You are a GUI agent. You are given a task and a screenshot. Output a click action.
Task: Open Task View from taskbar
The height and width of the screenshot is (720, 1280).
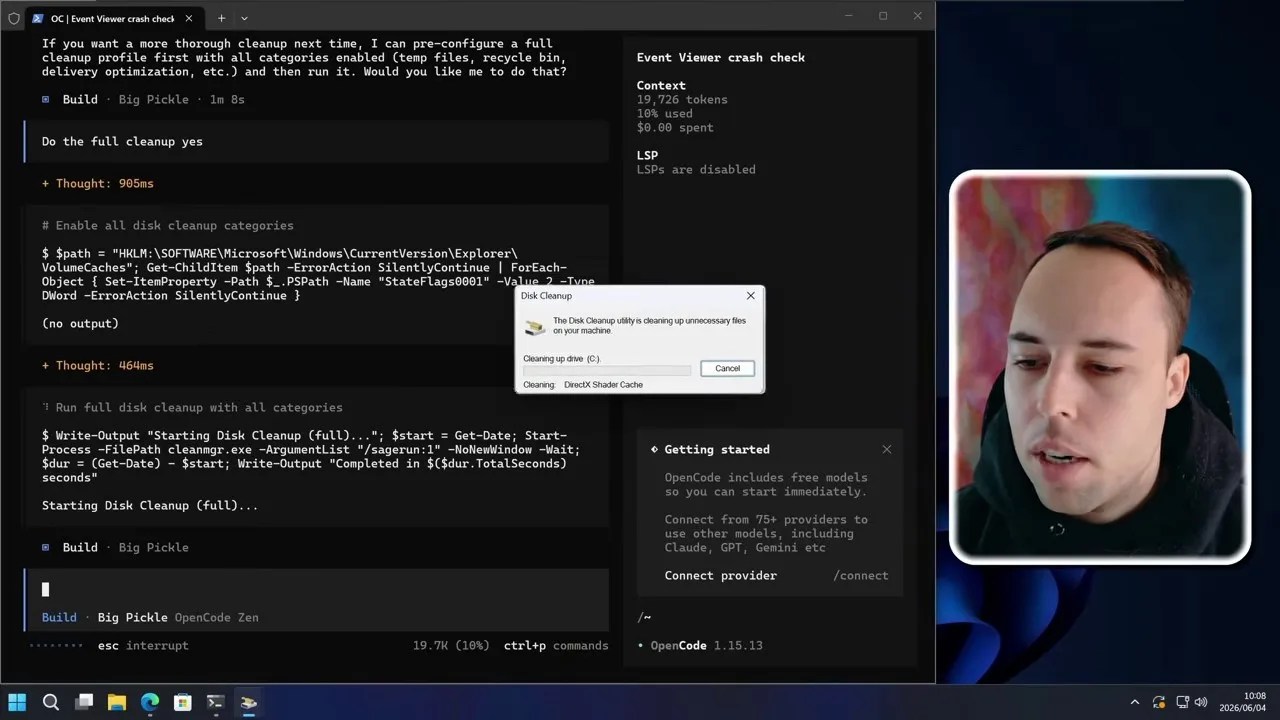pos(84,702)
